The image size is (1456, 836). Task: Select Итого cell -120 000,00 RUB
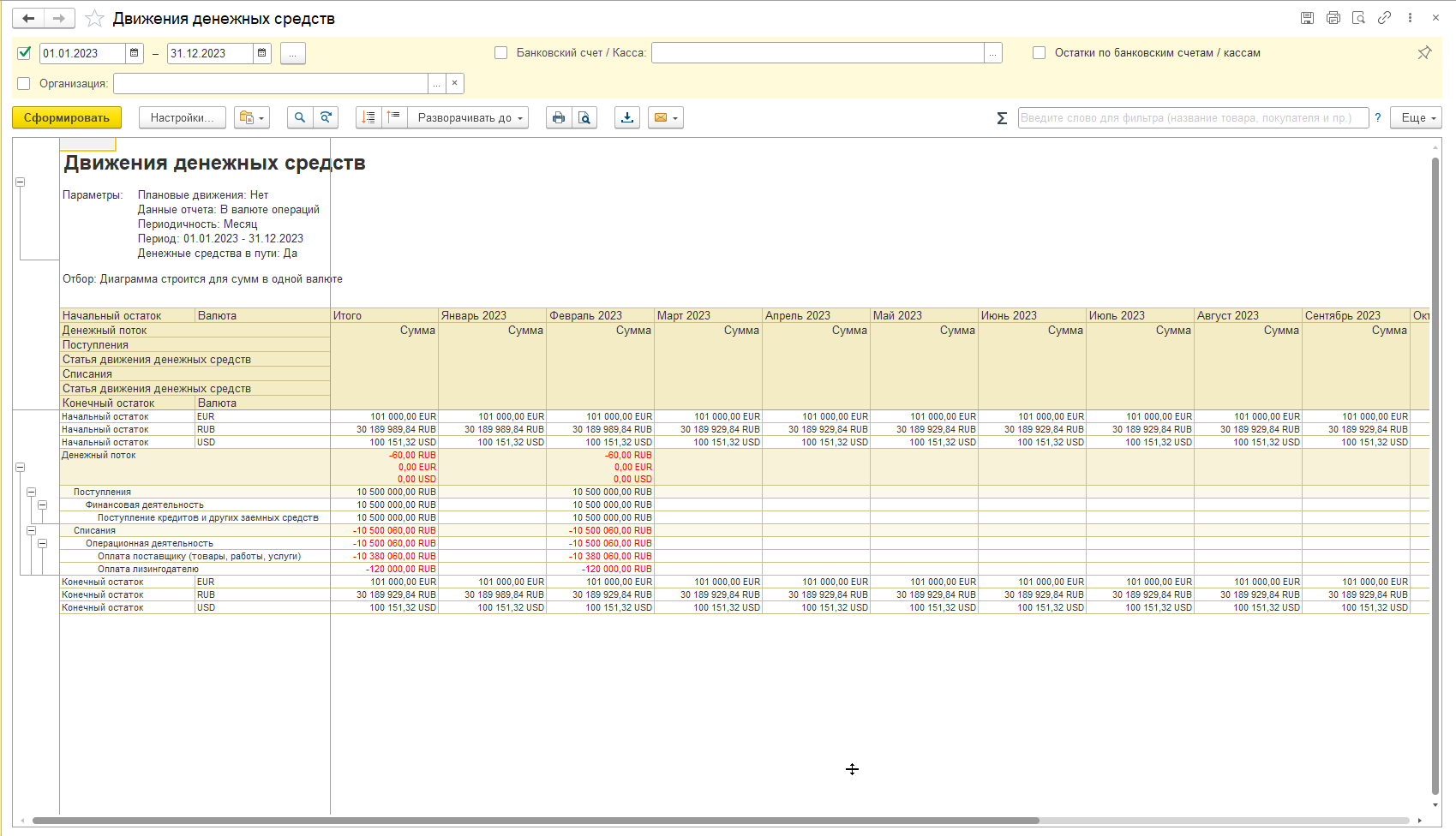click(384, 569)
